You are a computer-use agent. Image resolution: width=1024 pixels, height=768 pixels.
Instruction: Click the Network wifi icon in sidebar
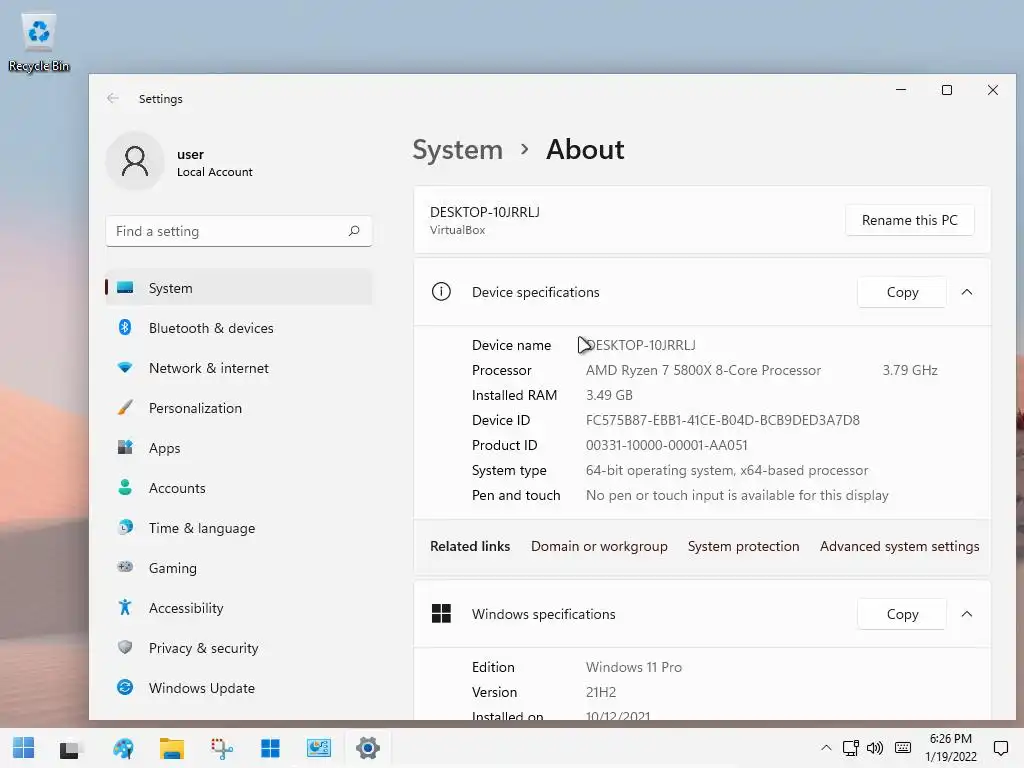click(125, 368)
